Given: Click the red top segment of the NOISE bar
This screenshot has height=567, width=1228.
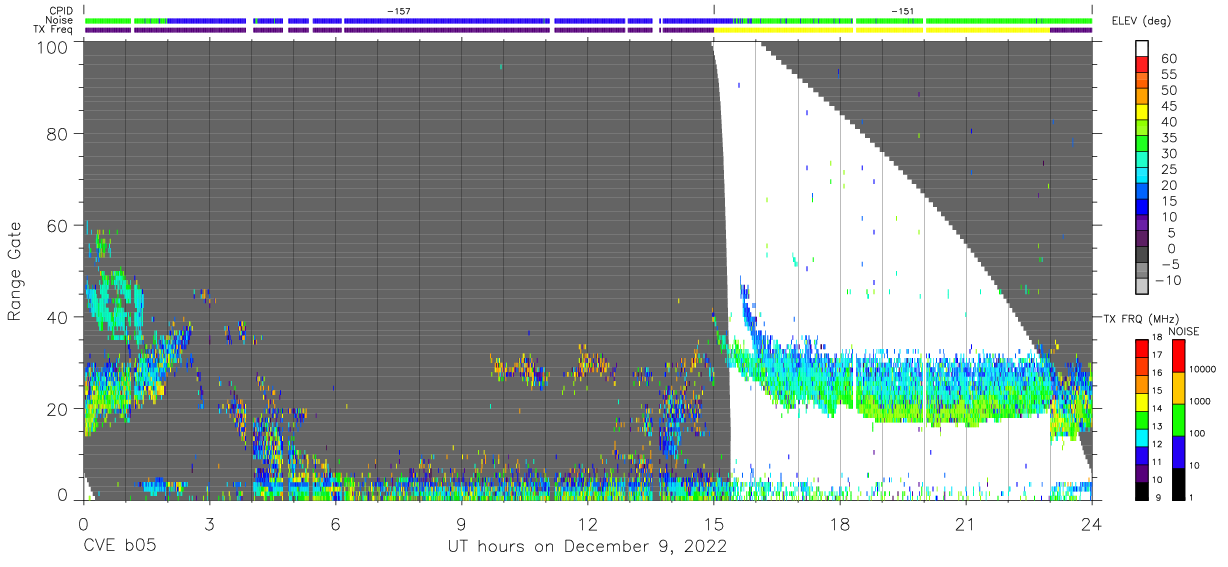Looking at the screenshot, I should pos(1177,355).
